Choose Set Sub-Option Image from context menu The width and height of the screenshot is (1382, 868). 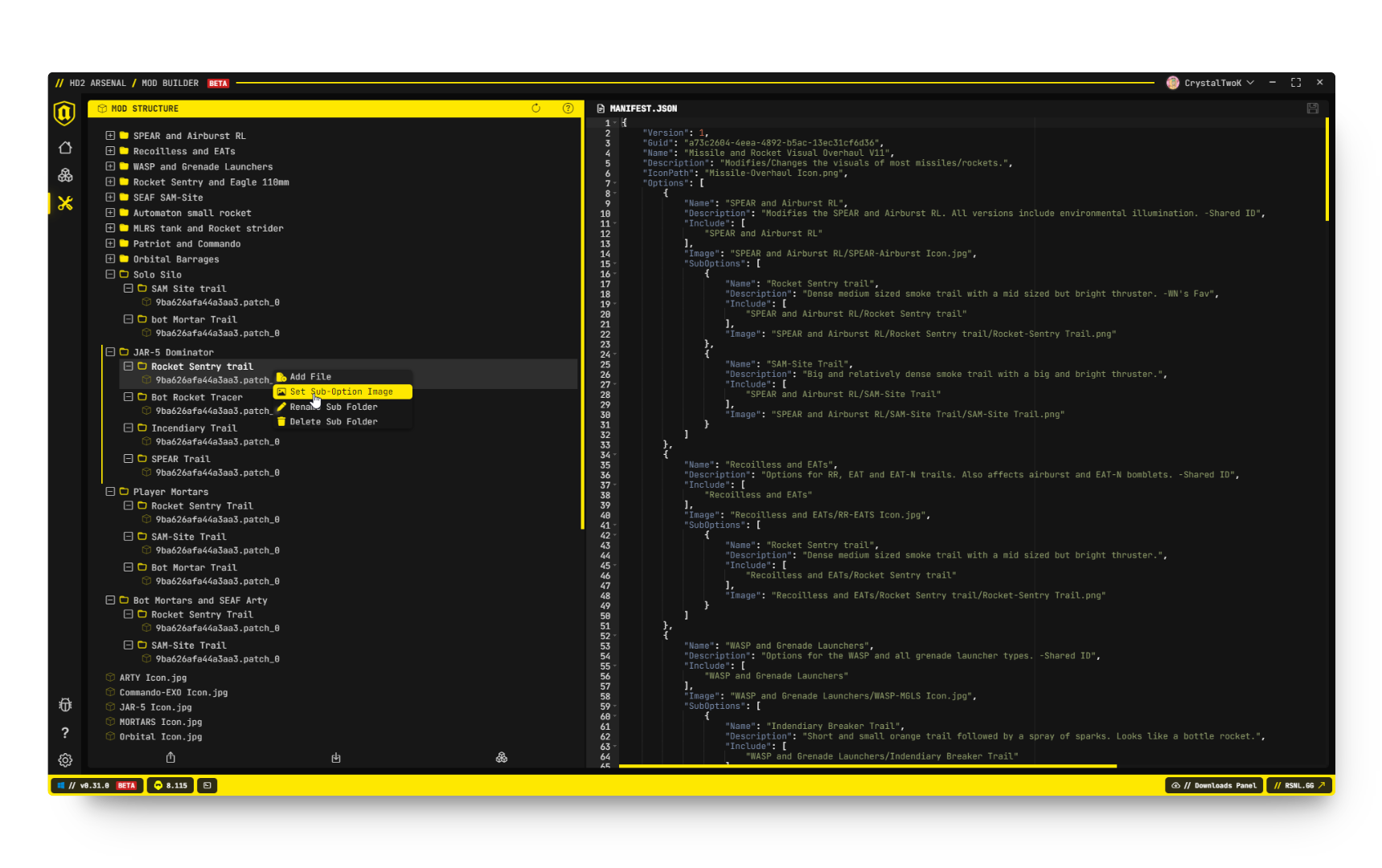point(342,391)
